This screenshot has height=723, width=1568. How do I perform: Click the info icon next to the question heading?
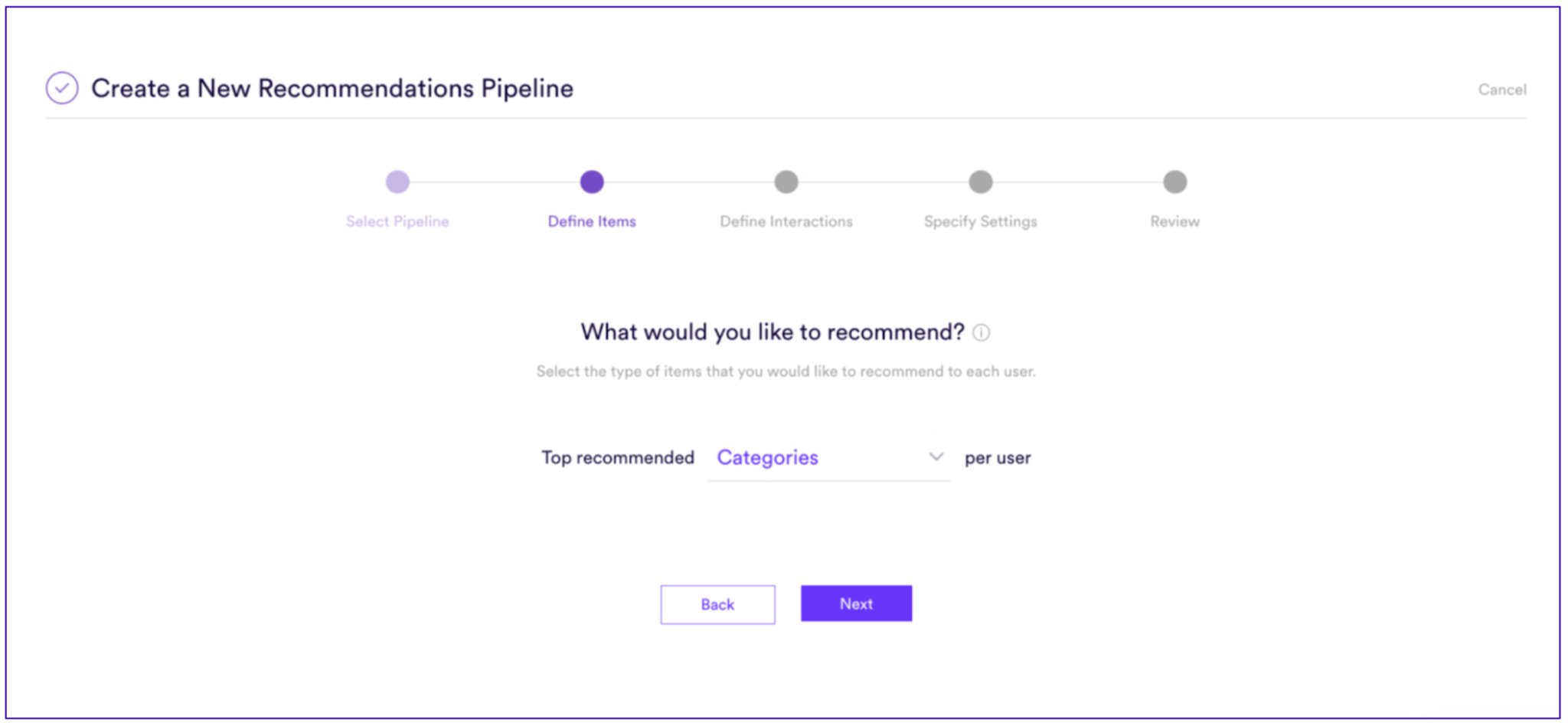tap(982, 332)
